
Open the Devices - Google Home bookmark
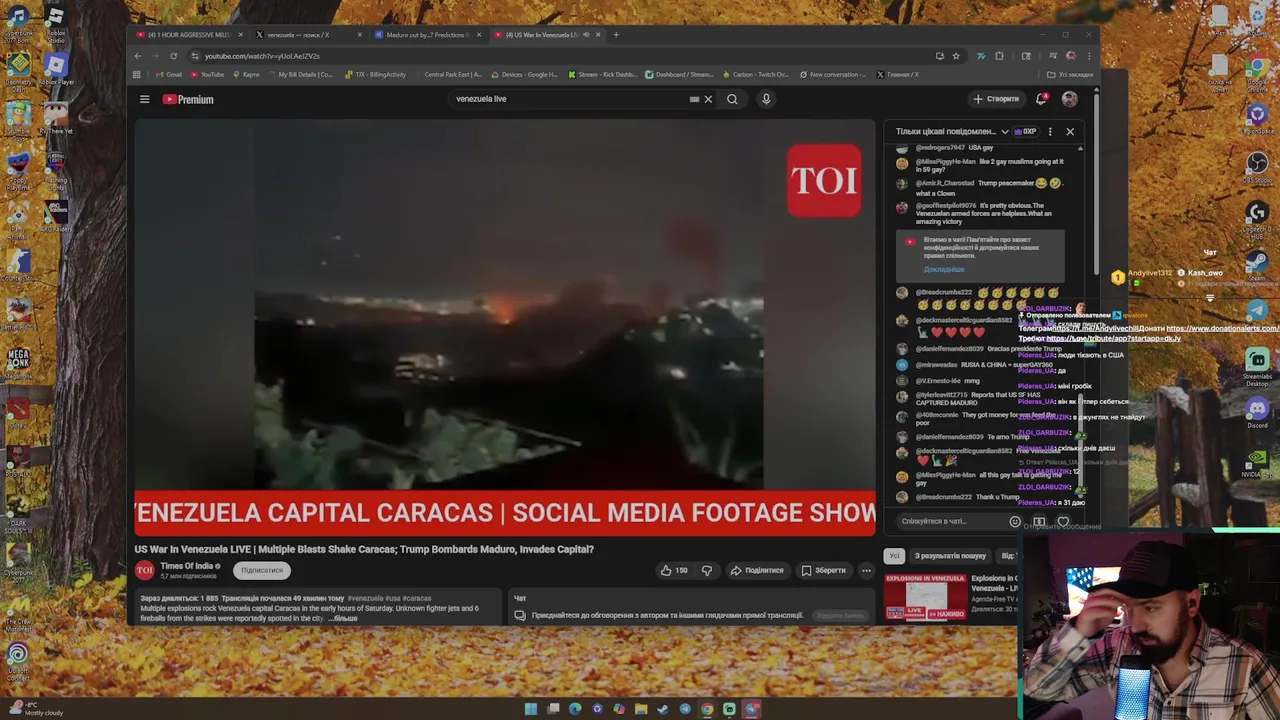point(524,74)
